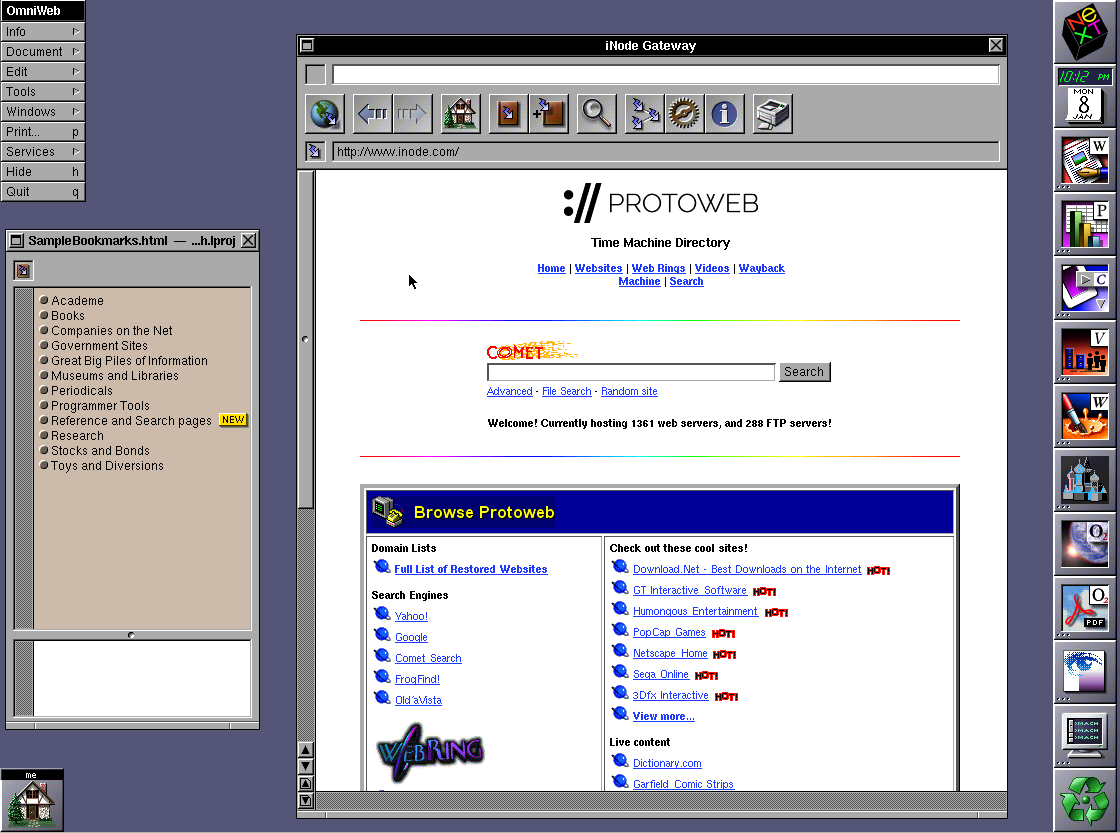Screen dimensions: 1120x833
Task: Open the recycler dock icon
Action: click(x=1085, y=800)
